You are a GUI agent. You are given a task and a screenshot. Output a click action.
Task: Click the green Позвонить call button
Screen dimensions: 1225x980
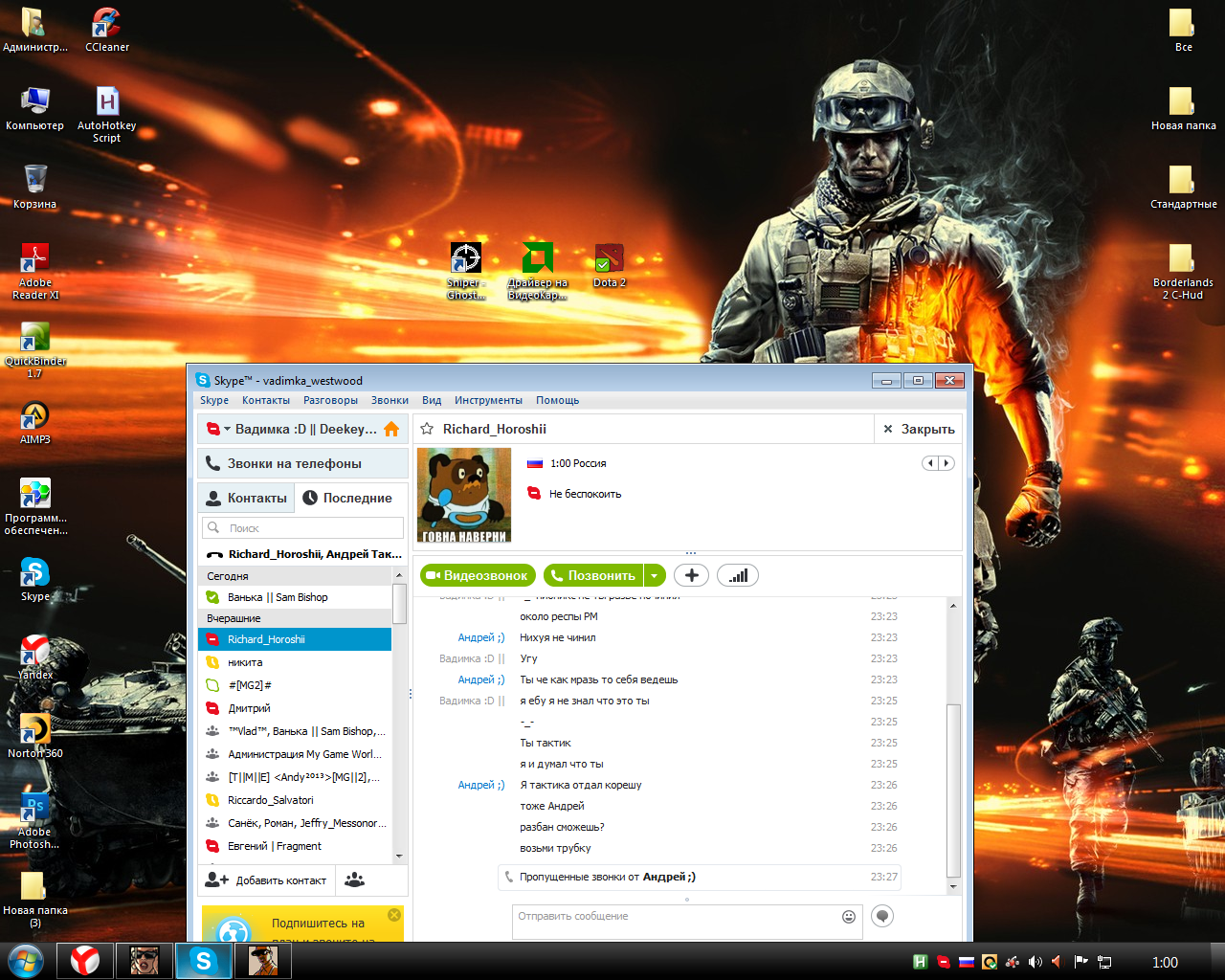tap(594, 575)
